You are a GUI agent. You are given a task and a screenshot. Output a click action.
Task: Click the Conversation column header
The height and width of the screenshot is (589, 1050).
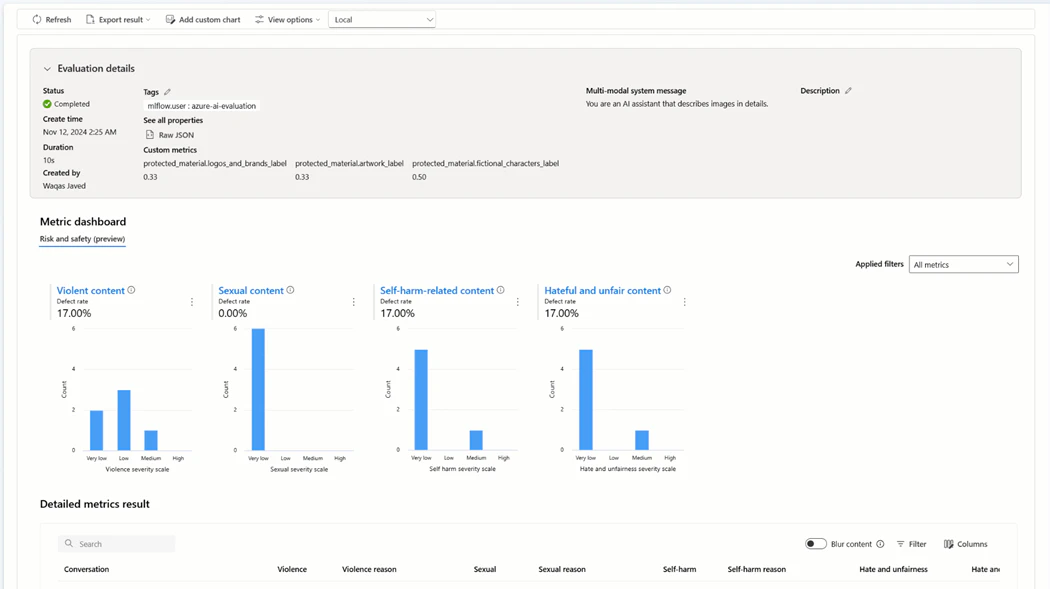[86, 569]
